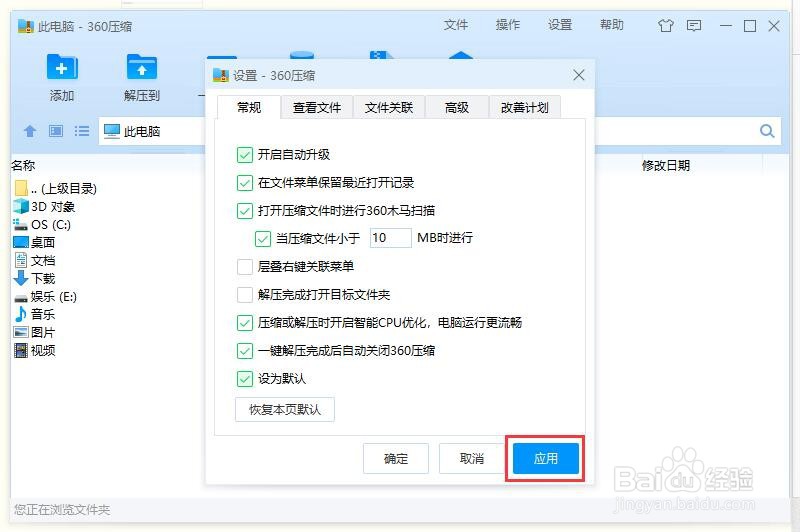Image resolution: width=800 pixels, height=532 pixels.
Task: Open the 帮助 menu
Action: (x=612, y=25)
